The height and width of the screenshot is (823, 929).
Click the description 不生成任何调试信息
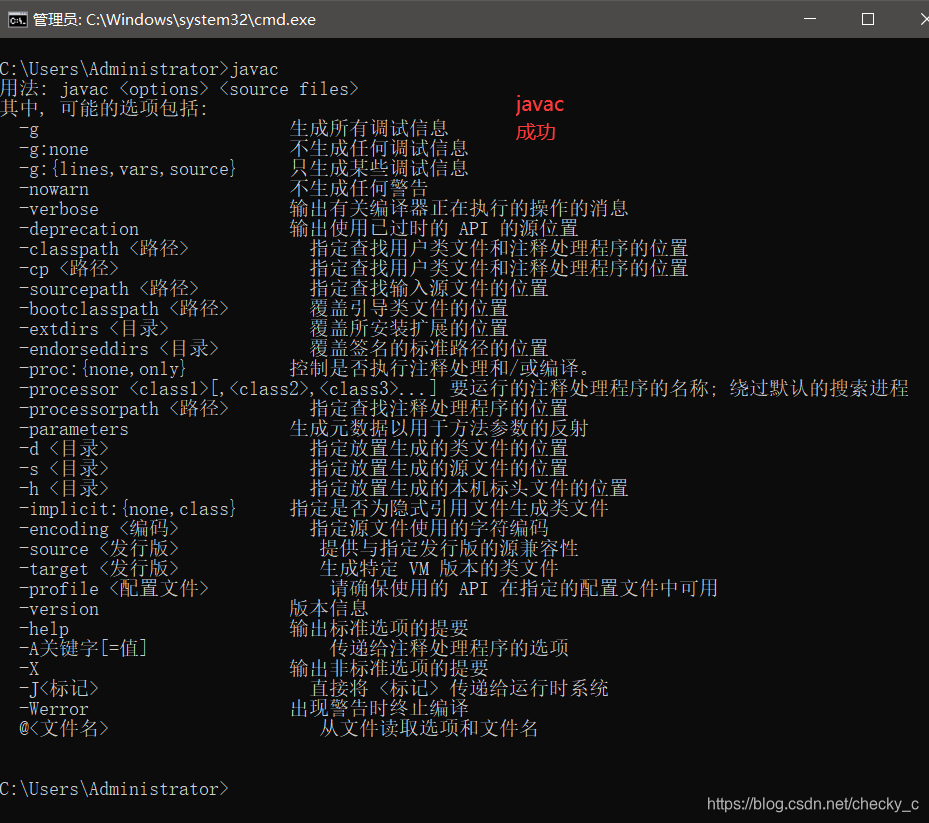click(x=379, y=149)
